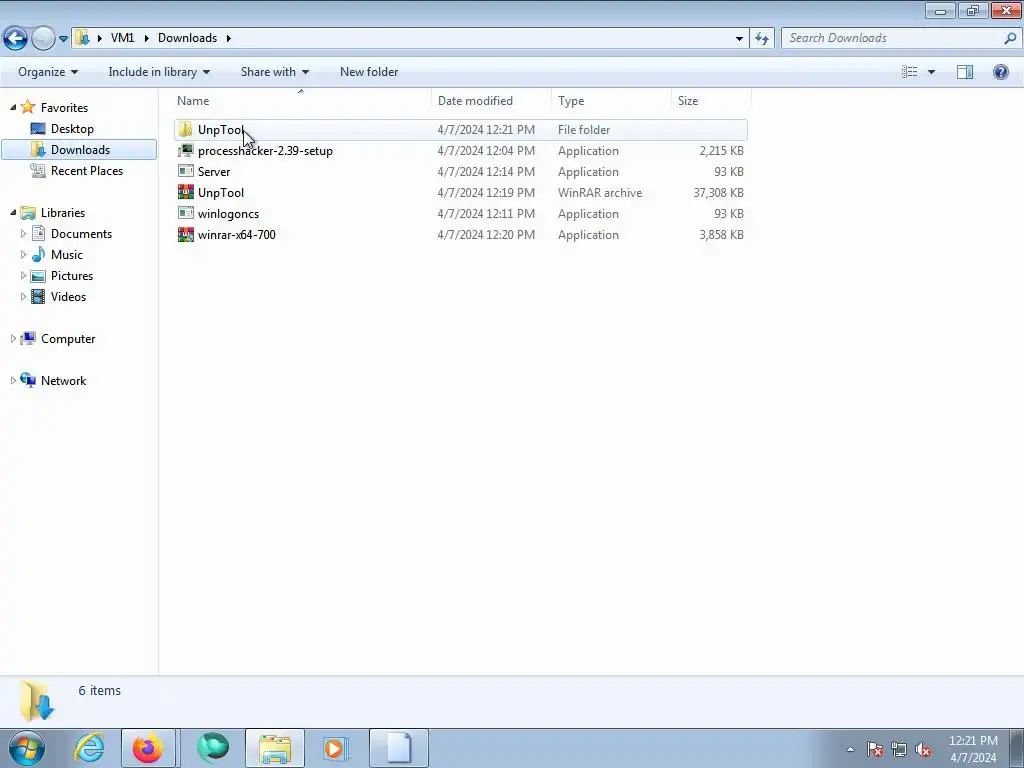Open Windows Media Player from taskbar
1024x768 pixels.
point(336,748)
